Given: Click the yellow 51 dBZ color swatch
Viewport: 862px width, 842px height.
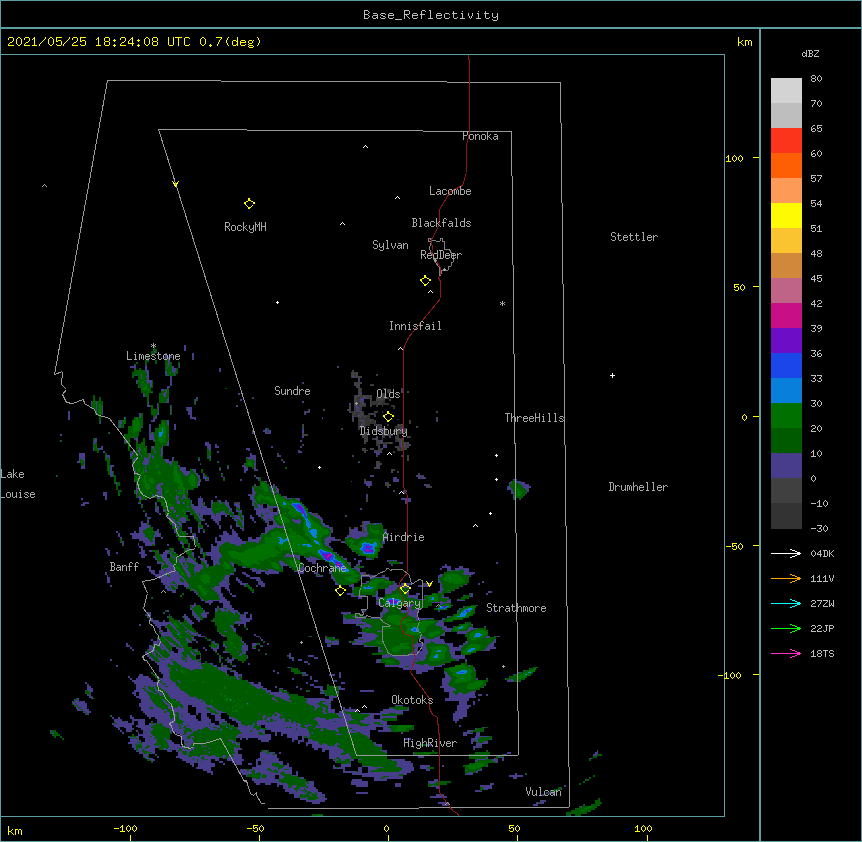Looking at the screenshot, I should pos(786,215).
